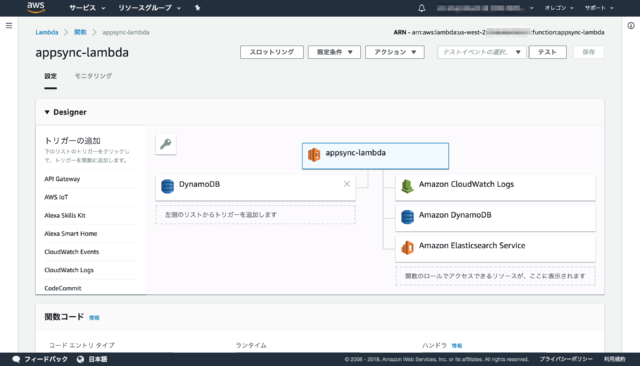Screen dimensions: 640x366
Task: Open プライバシーポリシー footer link
Action: tap(566, 359)
